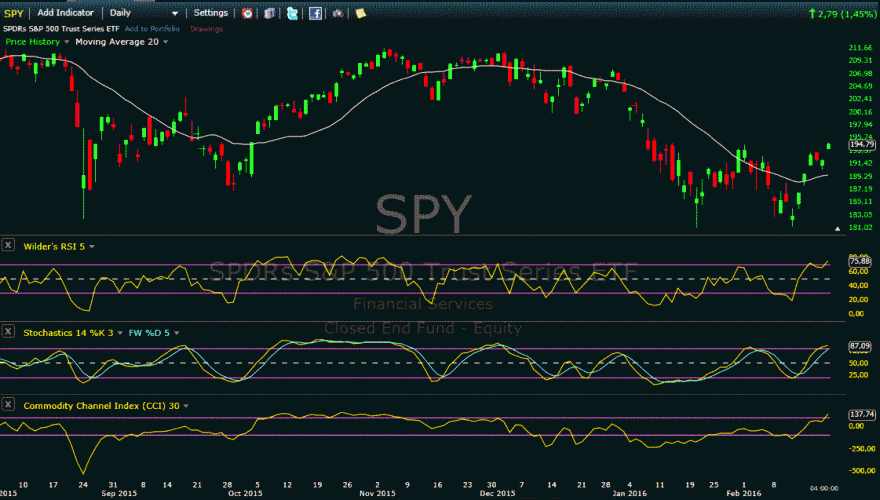Image resolution: width=880 pixels, height=500 pixels.
Task: Expand Commodity Channel Index (CCI) 30 arrow
Action: [186, 406]
